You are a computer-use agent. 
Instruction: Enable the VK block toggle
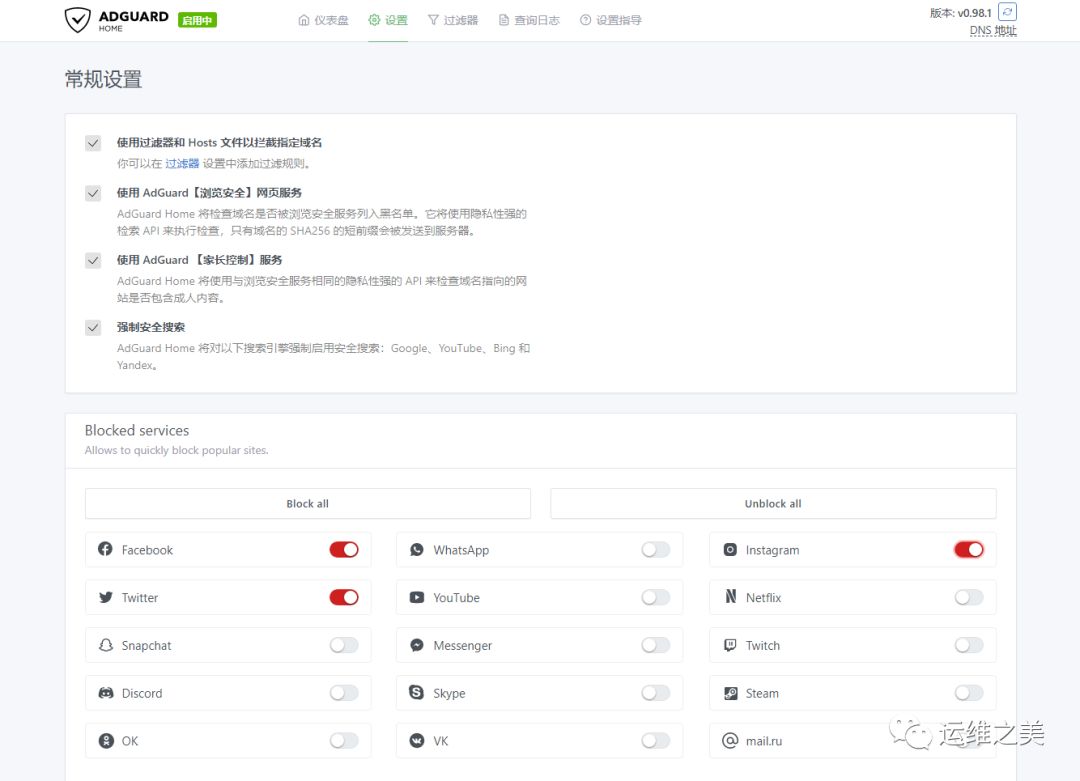(x=656, y=740)
